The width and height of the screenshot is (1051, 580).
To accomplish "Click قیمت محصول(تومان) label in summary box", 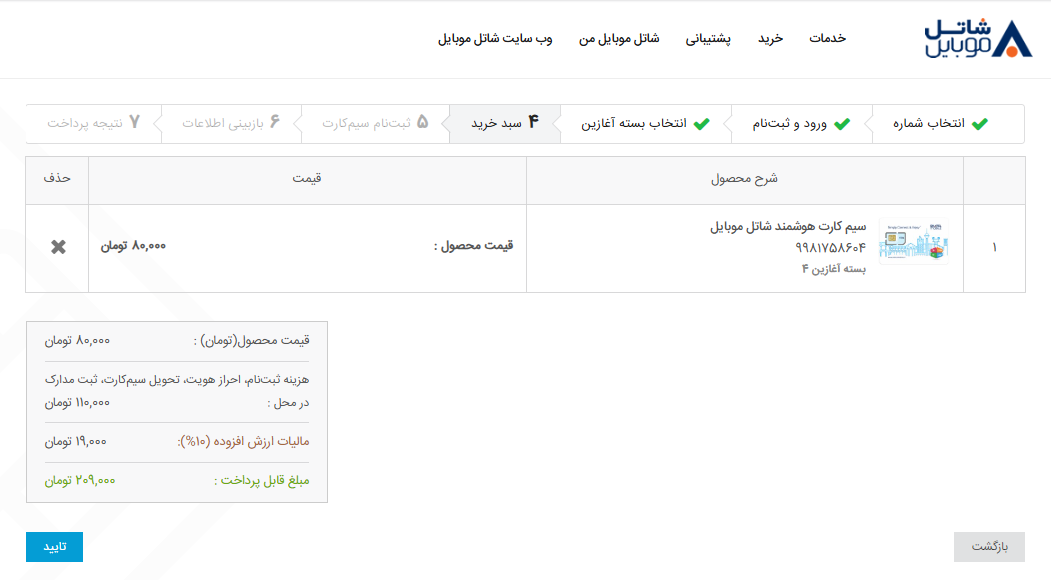I will (251, 341).
